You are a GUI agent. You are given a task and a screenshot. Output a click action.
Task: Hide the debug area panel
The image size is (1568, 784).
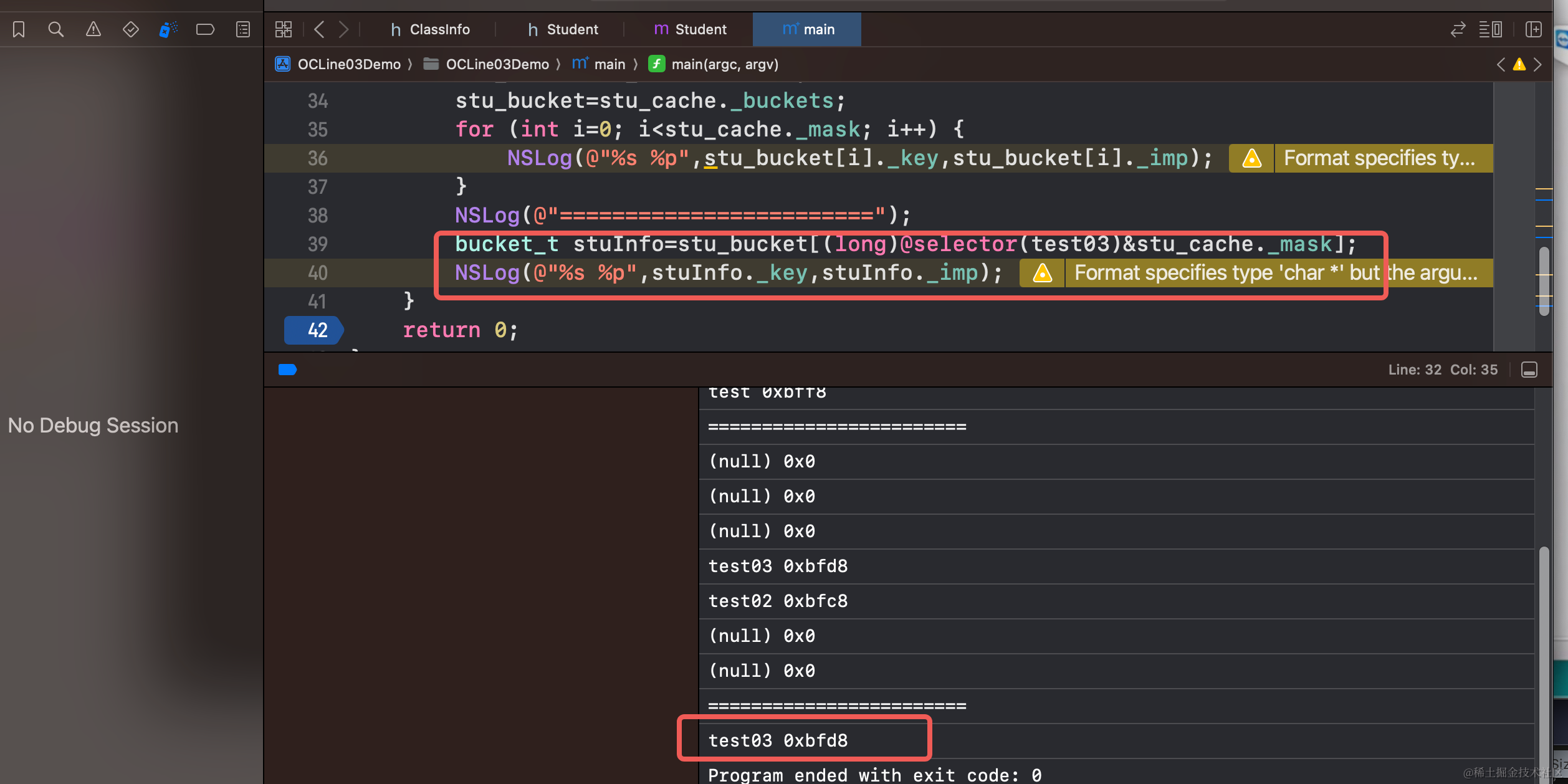(x=1529, y=370)
